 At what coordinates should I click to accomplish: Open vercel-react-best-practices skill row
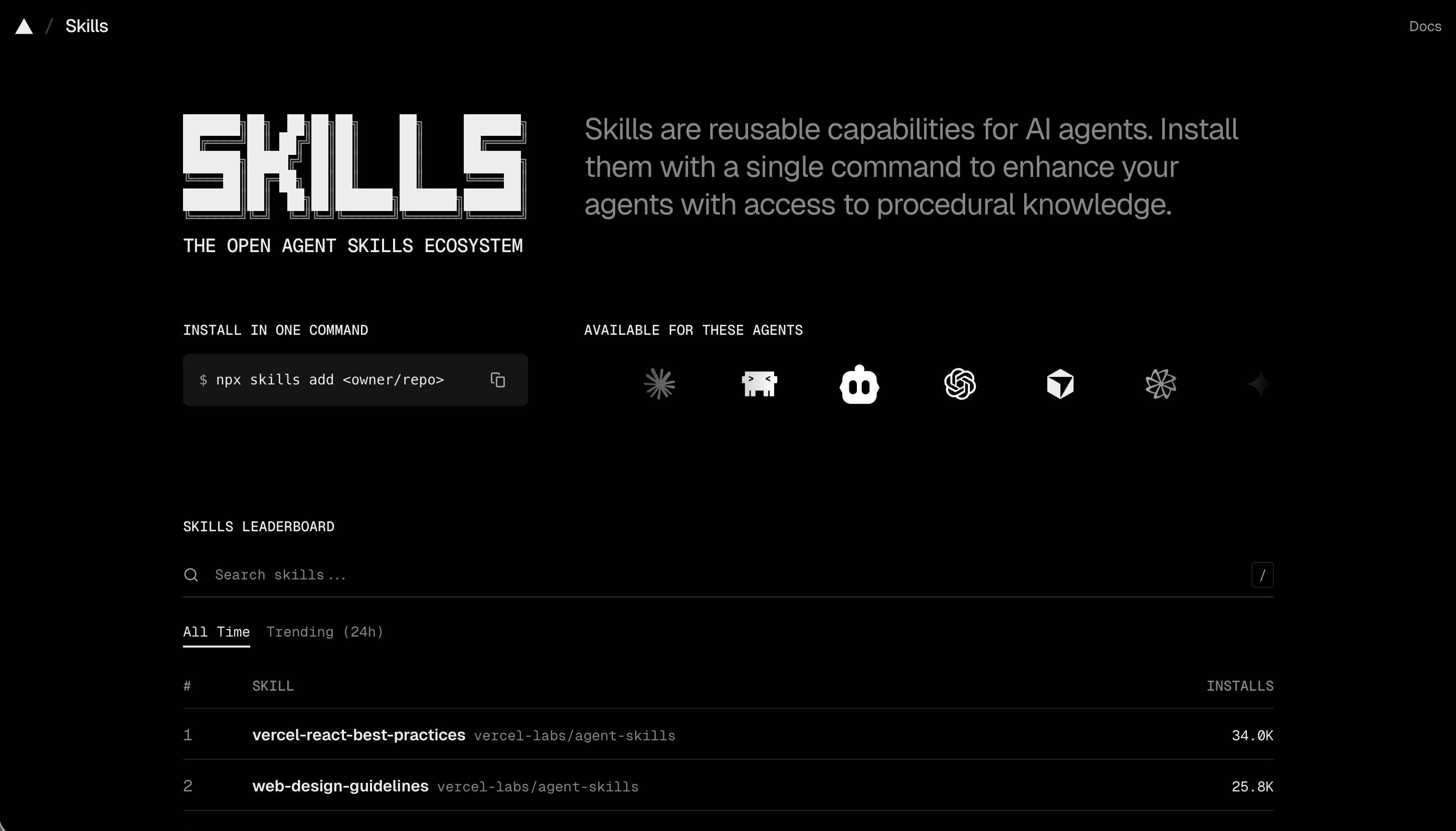tap(729, 735)
